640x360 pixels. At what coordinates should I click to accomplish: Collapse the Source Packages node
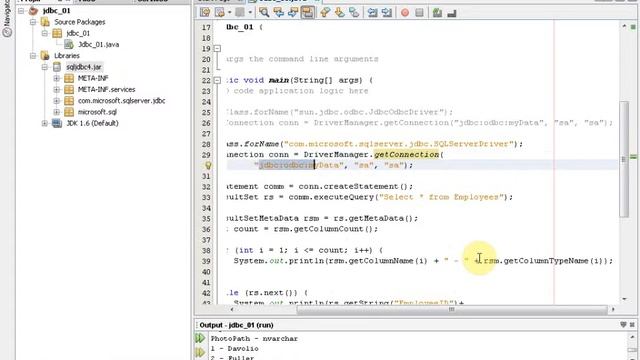pos(33,22)
